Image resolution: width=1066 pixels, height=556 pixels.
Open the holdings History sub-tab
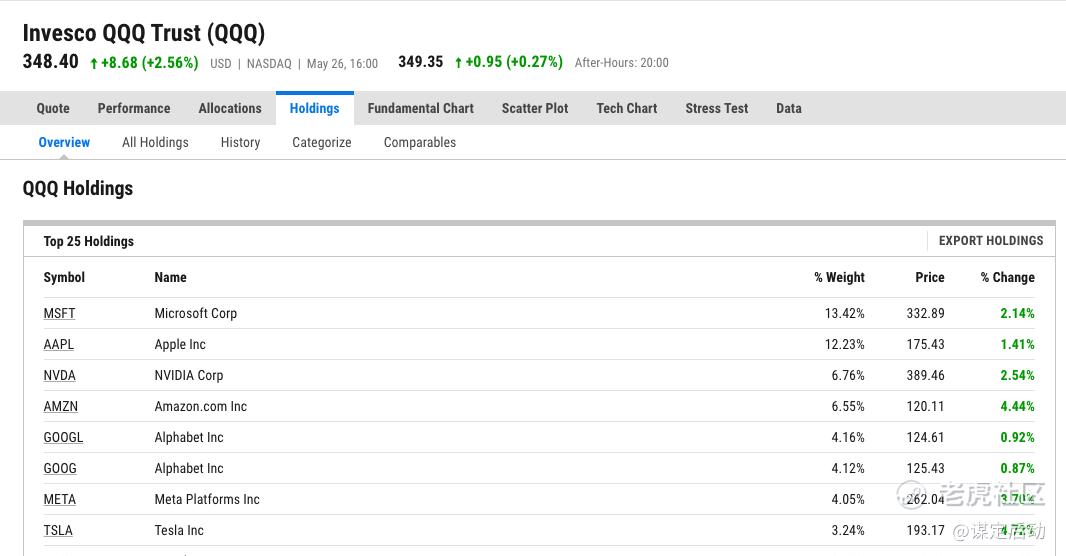240,142
